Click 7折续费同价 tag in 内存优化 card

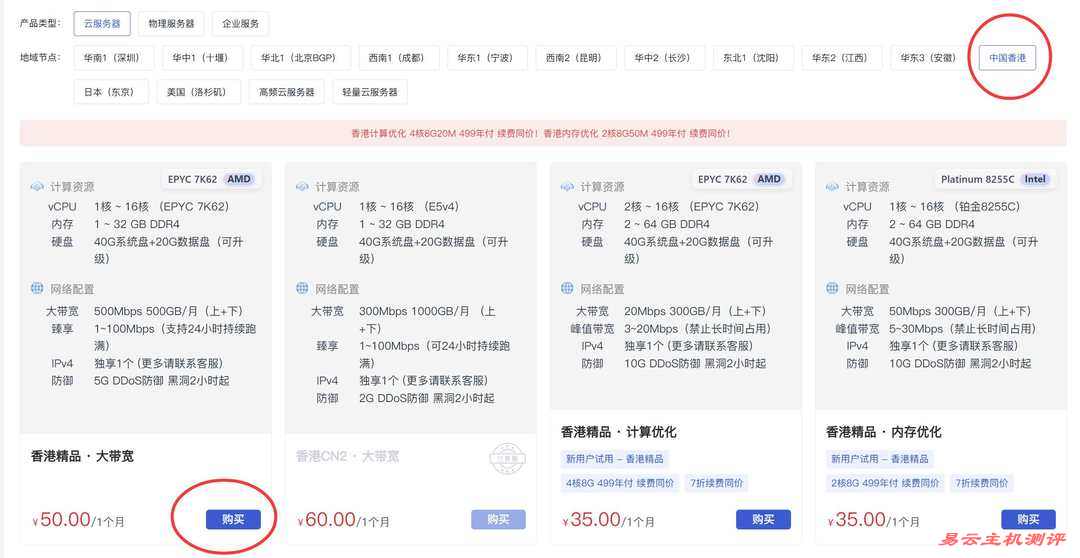pos(982,483)
